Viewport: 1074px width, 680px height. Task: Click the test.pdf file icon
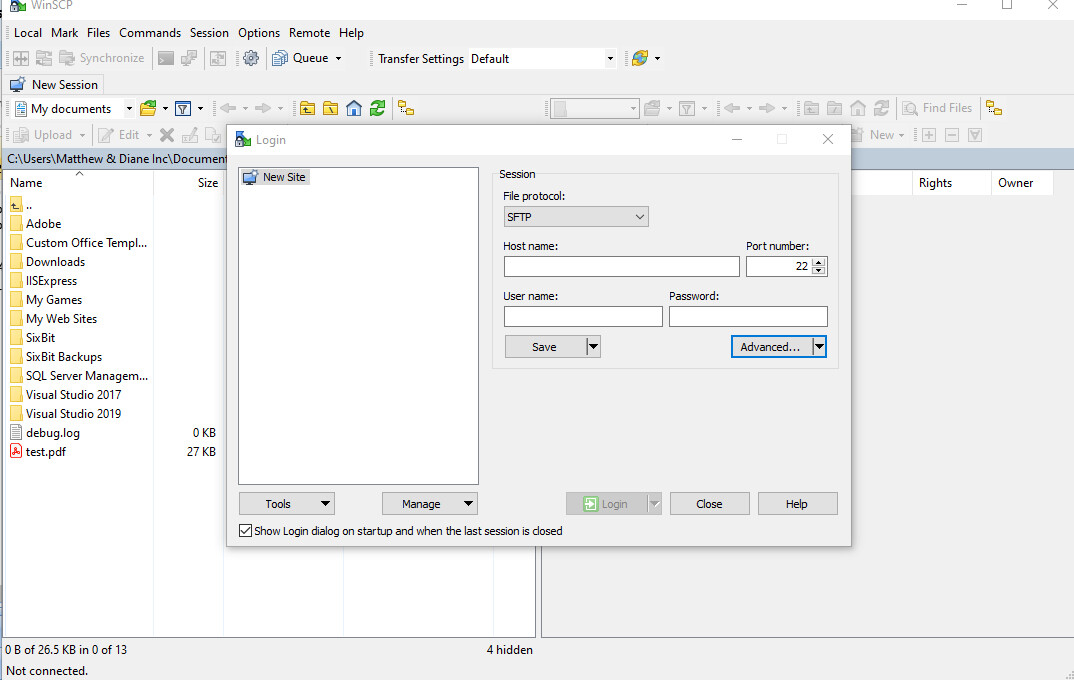coord(16,452)
